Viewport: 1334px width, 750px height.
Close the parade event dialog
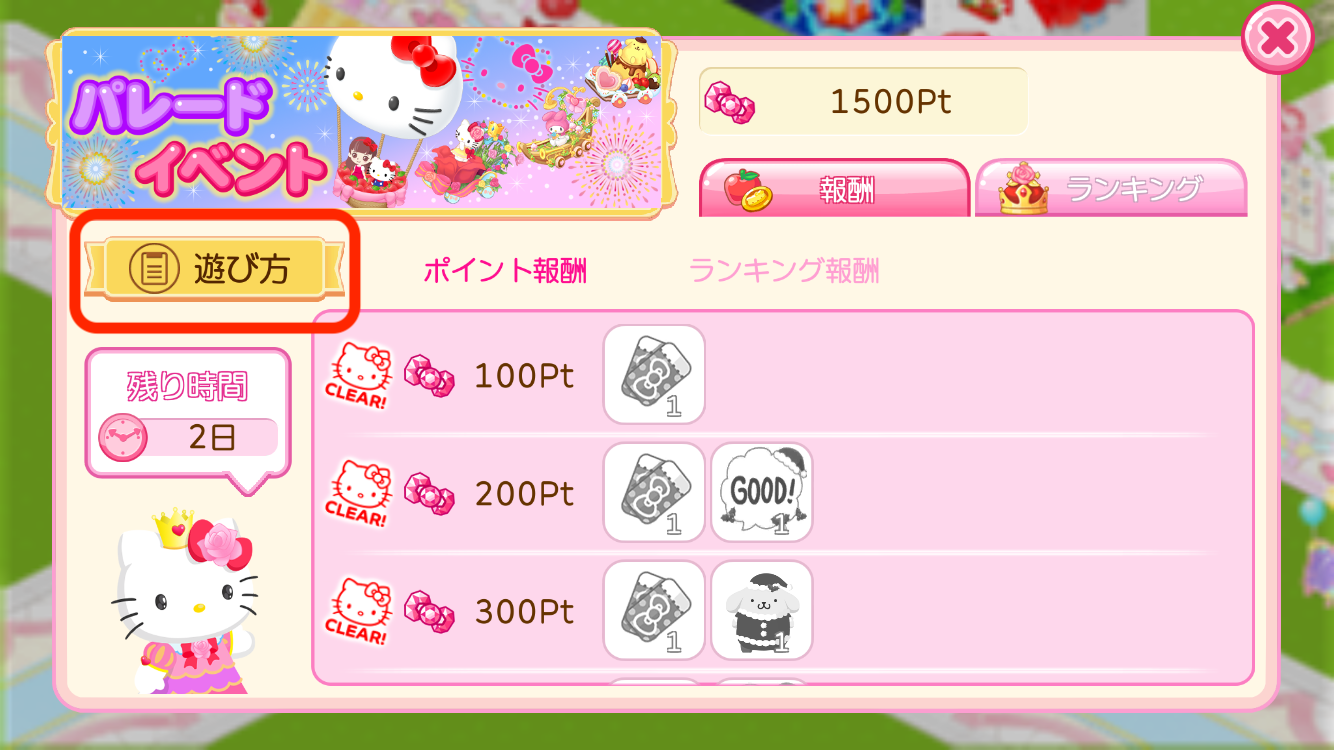tap(1277, 39)
